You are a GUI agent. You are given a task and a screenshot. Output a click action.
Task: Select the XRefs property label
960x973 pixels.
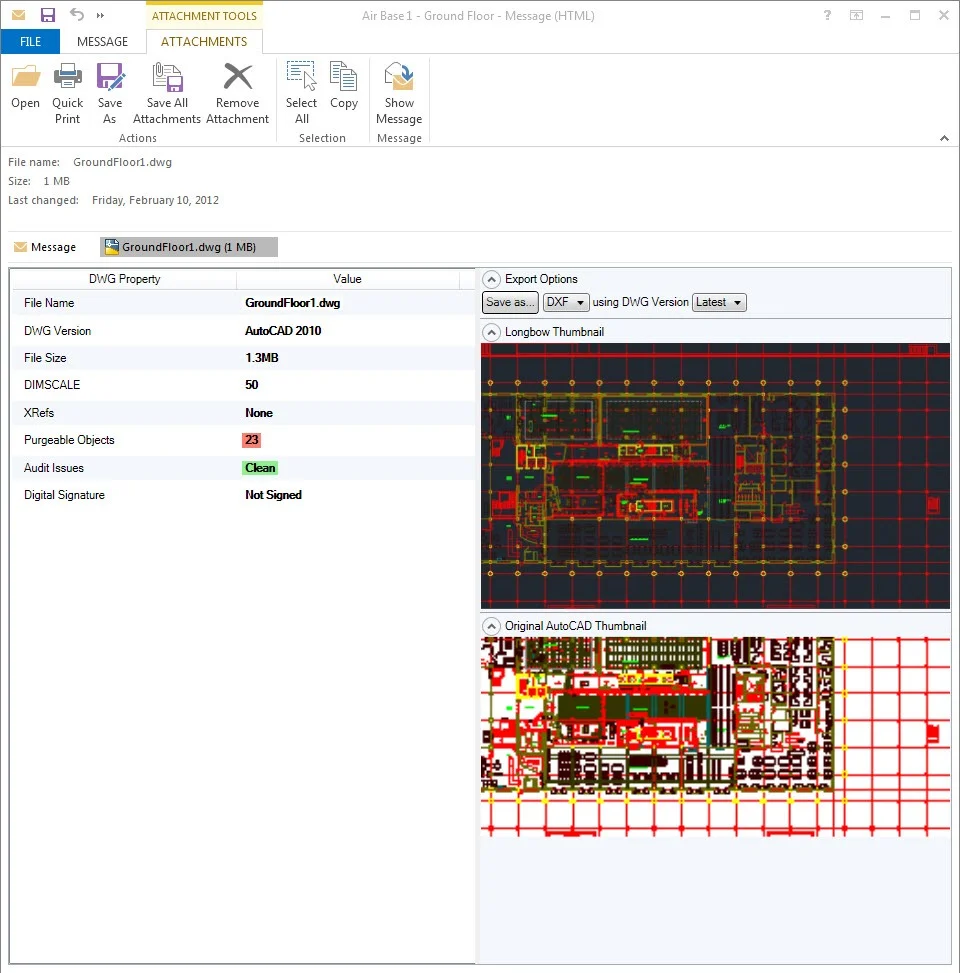coord(38,413)
